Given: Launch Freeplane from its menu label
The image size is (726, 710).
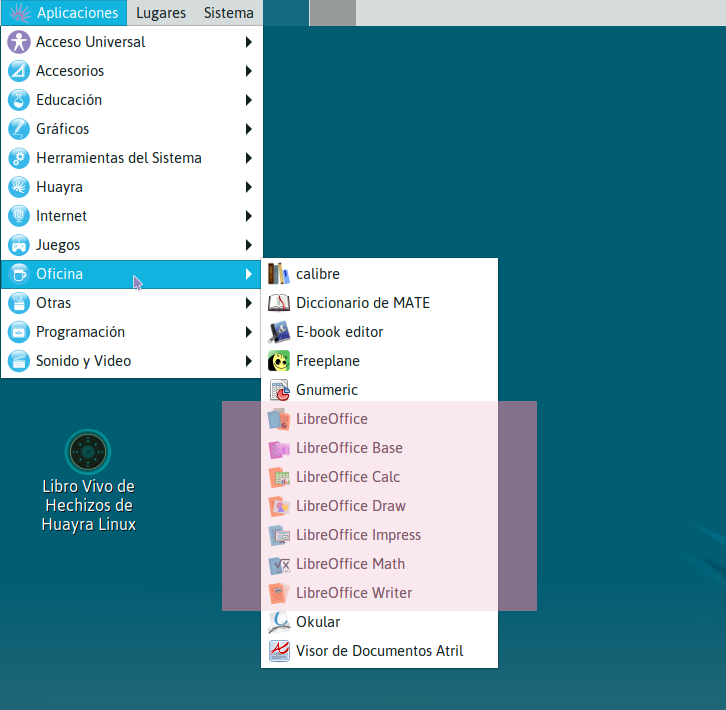Looking at the screenshot, I should [328, 361].
